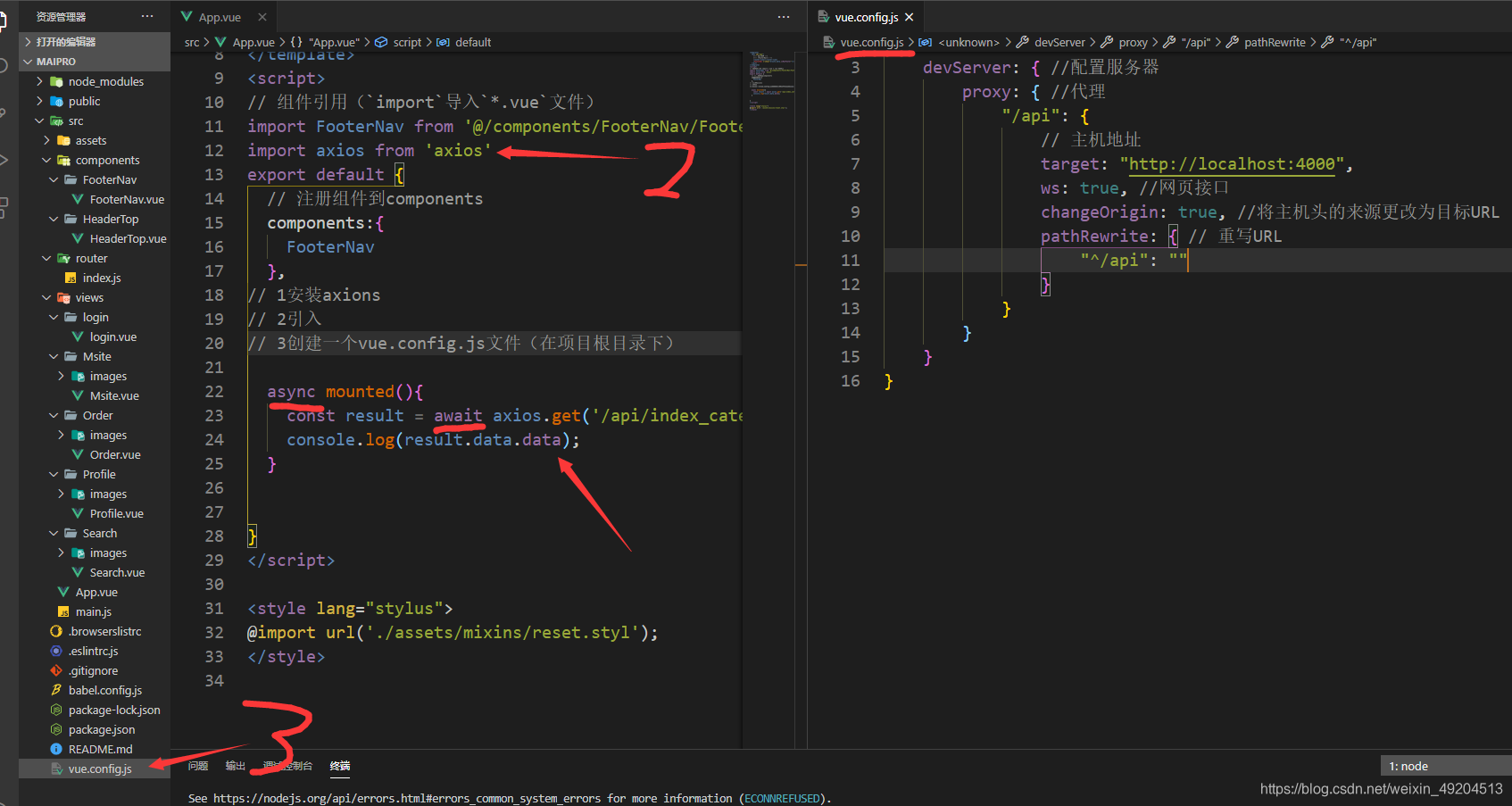The width and height of the screenshot is (1512, 806).
Task: Open the left editor group more actions menu
Action: pos(784,16)
